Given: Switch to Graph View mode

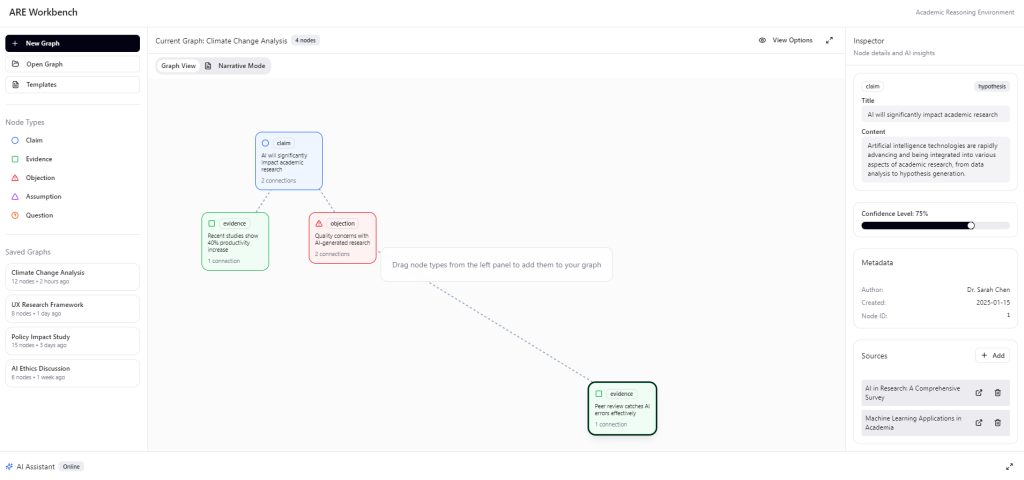Looking at the screenshot, I should coord(178,65).
